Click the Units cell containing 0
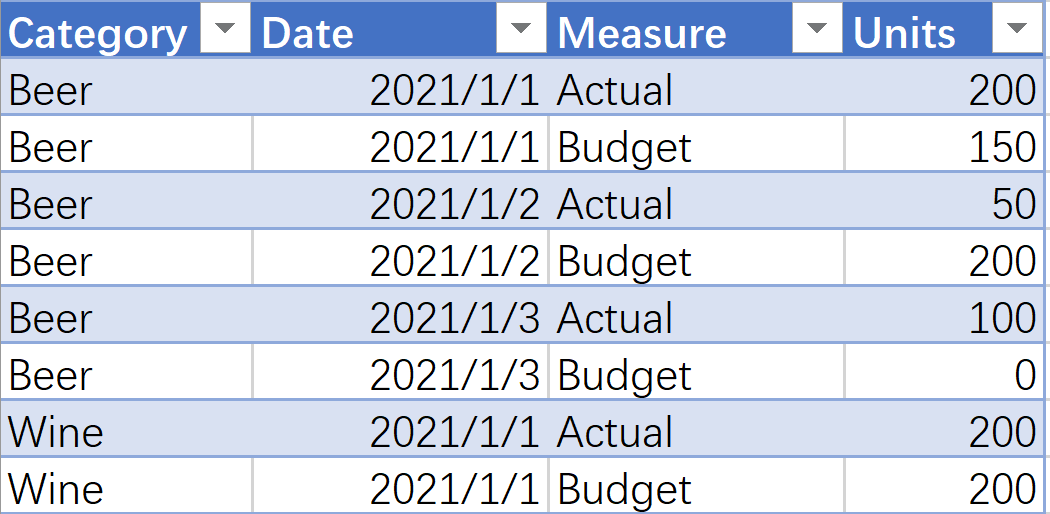 coord(944,371)
